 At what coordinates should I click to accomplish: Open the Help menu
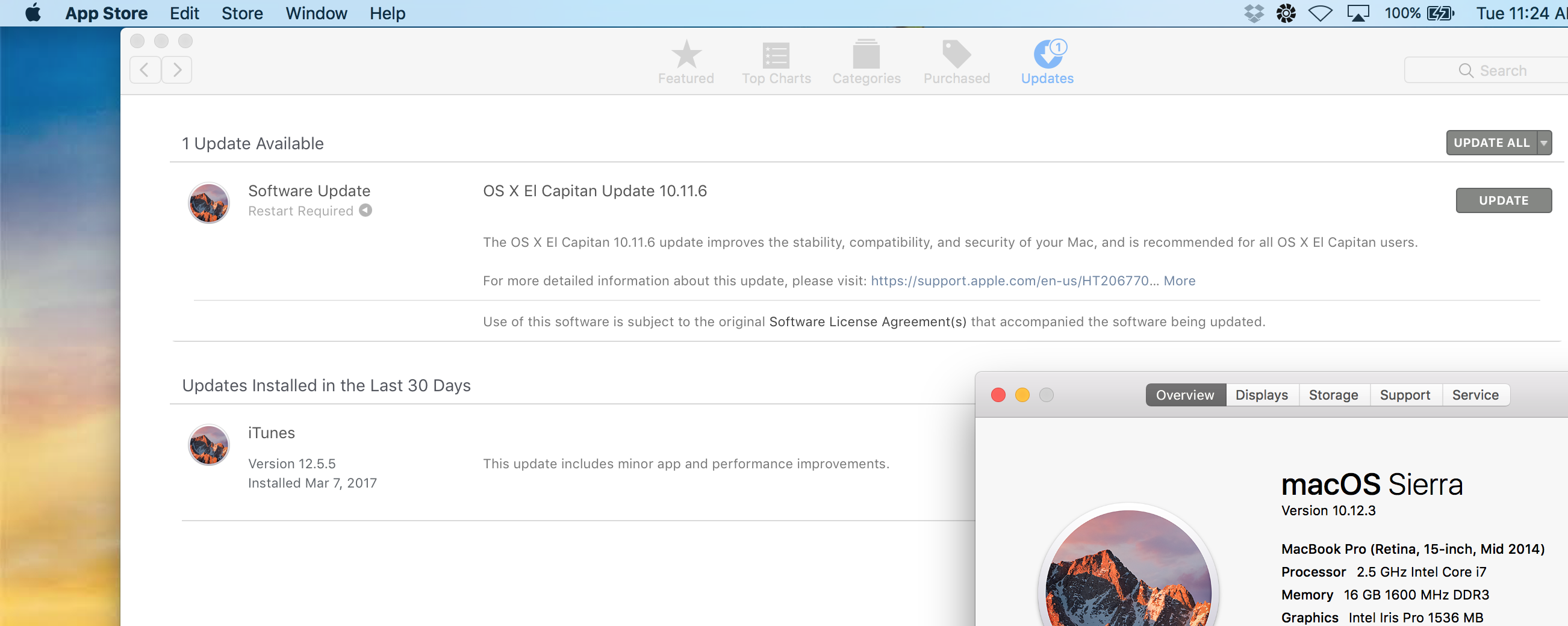pos(388,13)
